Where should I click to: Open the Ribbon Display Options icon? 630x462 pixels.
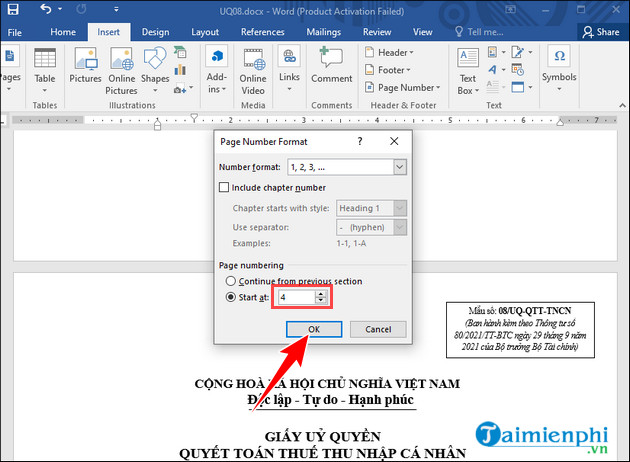(511, 10)
